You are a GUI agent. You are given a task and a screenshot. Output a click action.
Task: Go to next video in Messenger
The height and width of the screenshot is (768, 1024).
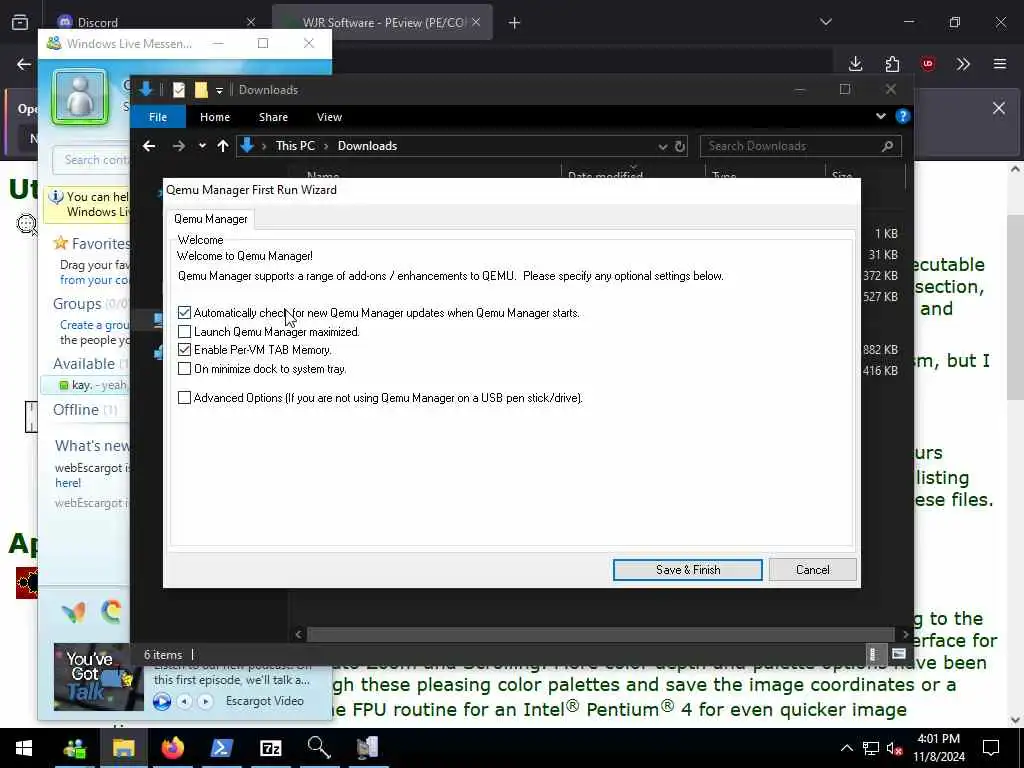205,701
